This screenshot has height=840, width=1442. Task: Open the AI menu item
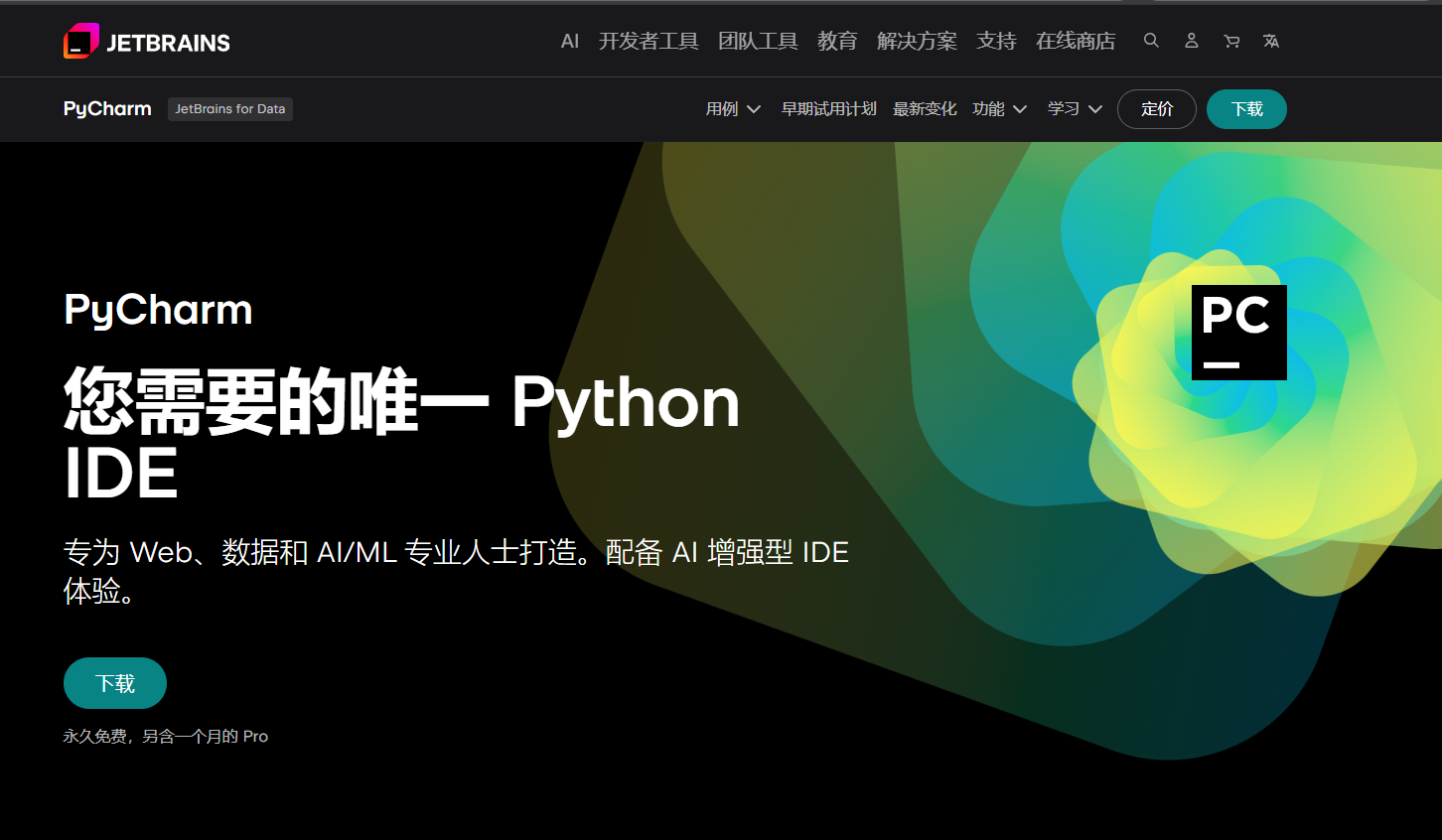coord(570,41)
